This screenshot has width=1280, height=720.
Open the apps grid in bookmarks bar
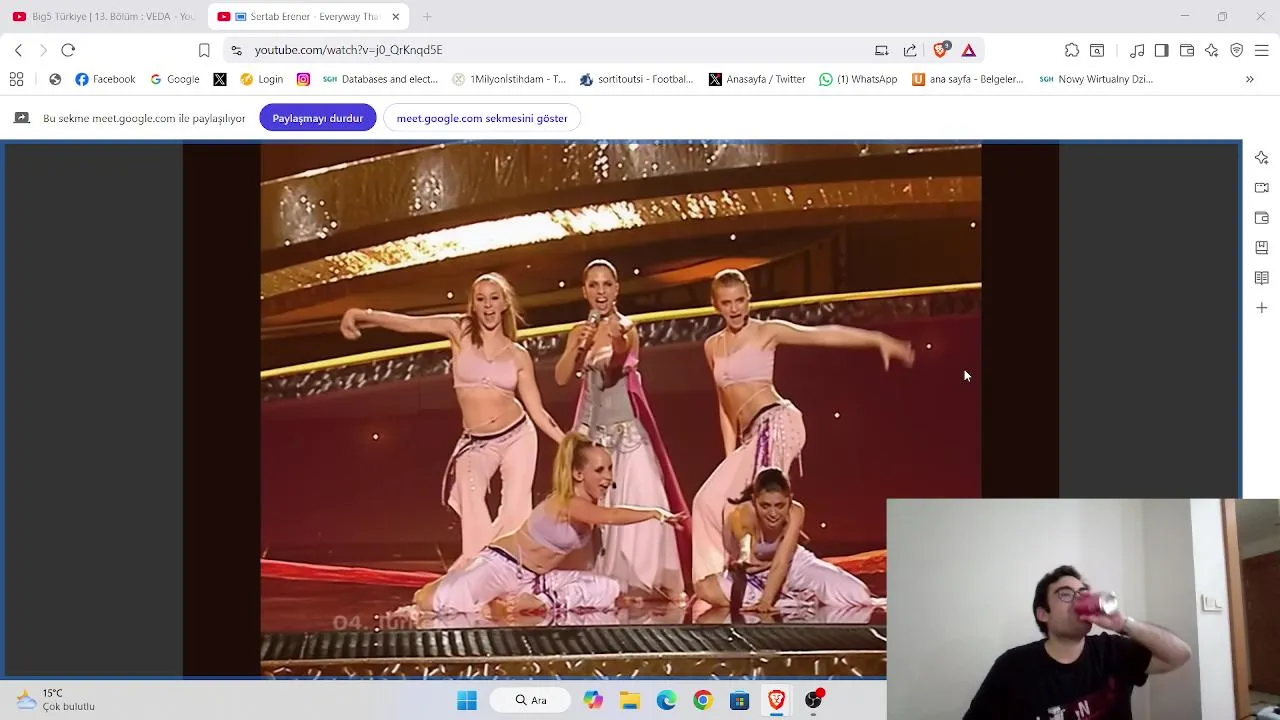16,79
